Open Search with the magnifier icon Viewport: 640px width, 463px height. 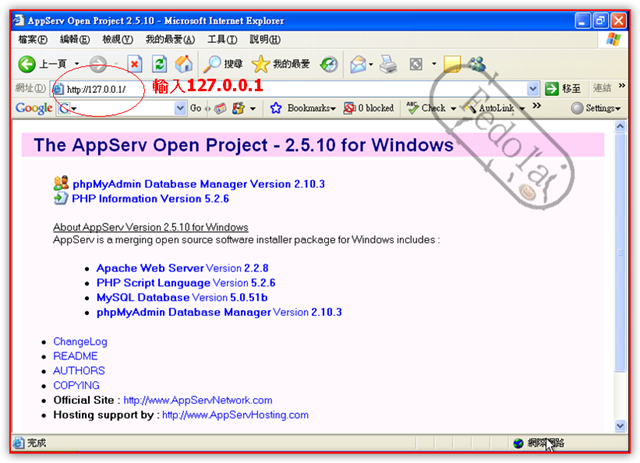coord(214,64)
